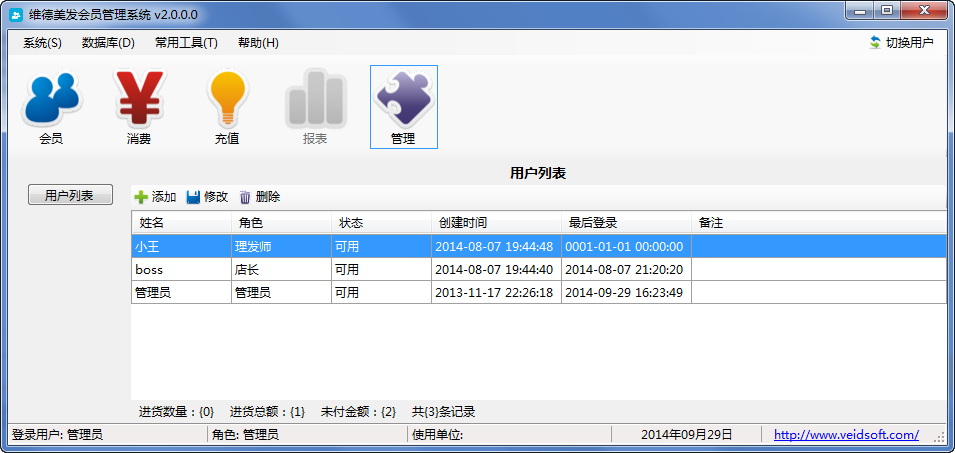Sort by the 最后登录 column header
Screen dimensions: 955x453
click(x=626, y=223)
